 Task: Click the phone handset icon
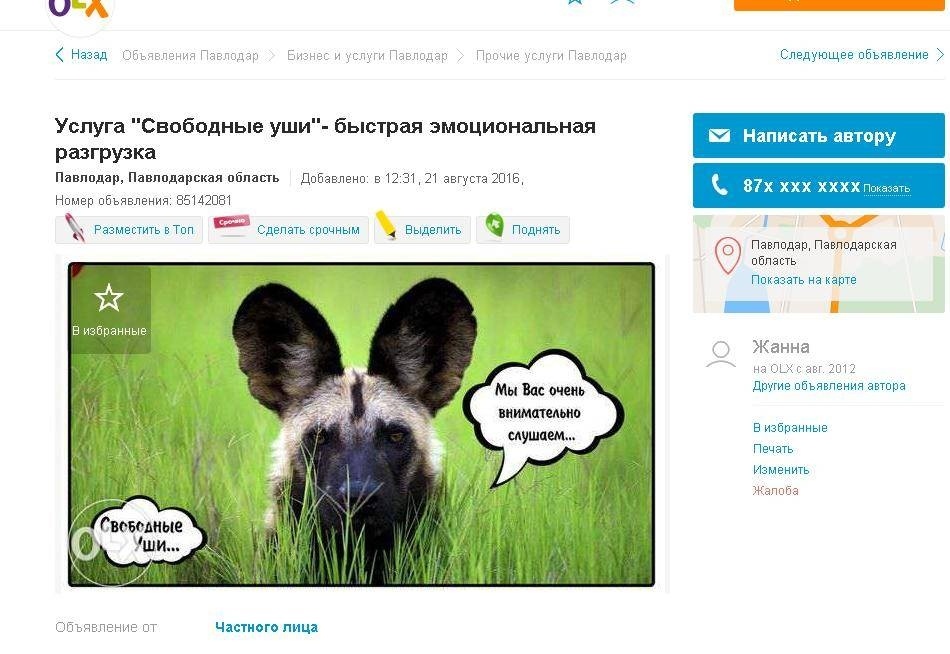tap(719, 184)
